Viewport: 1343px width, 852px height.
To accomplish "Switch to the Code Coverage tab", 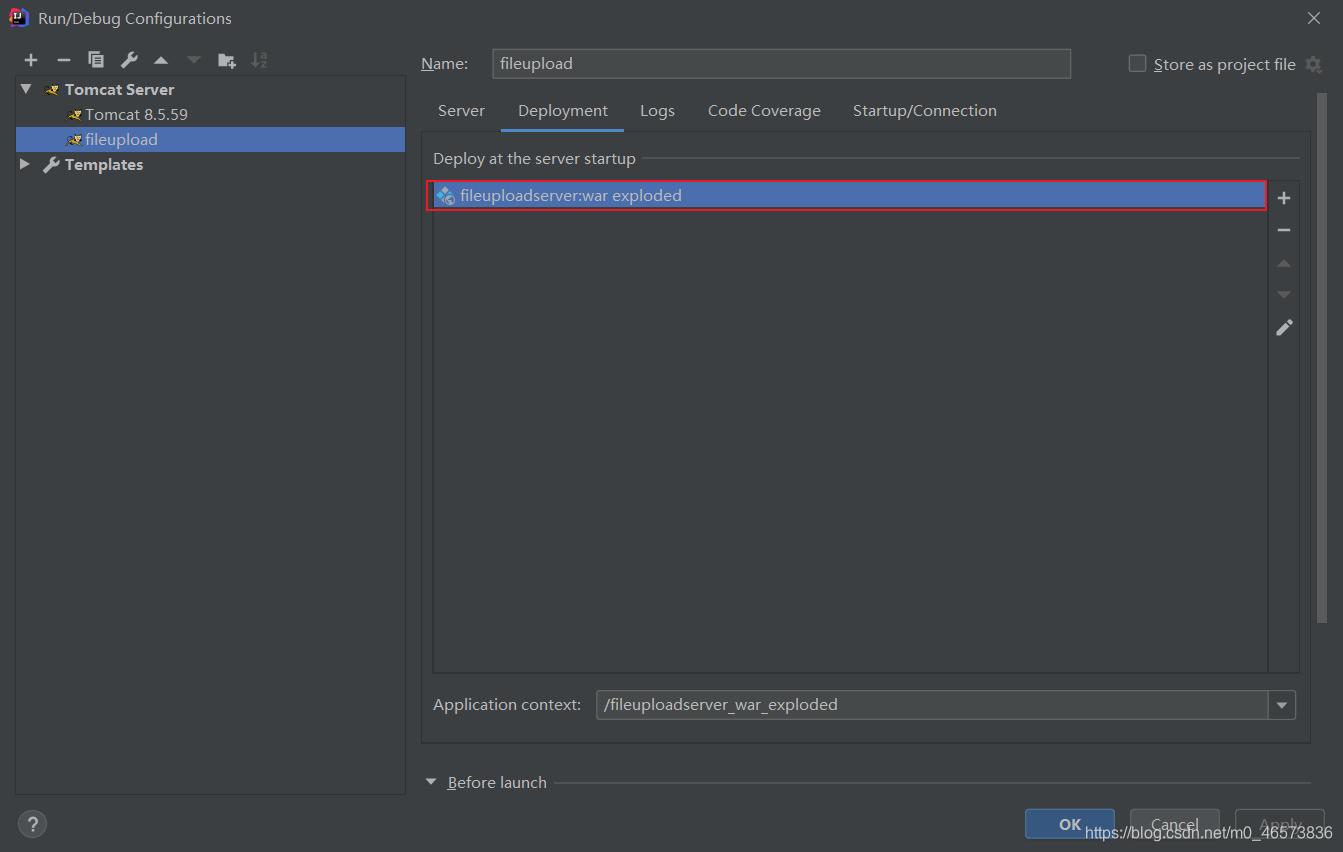I will (x=764, y=111).
